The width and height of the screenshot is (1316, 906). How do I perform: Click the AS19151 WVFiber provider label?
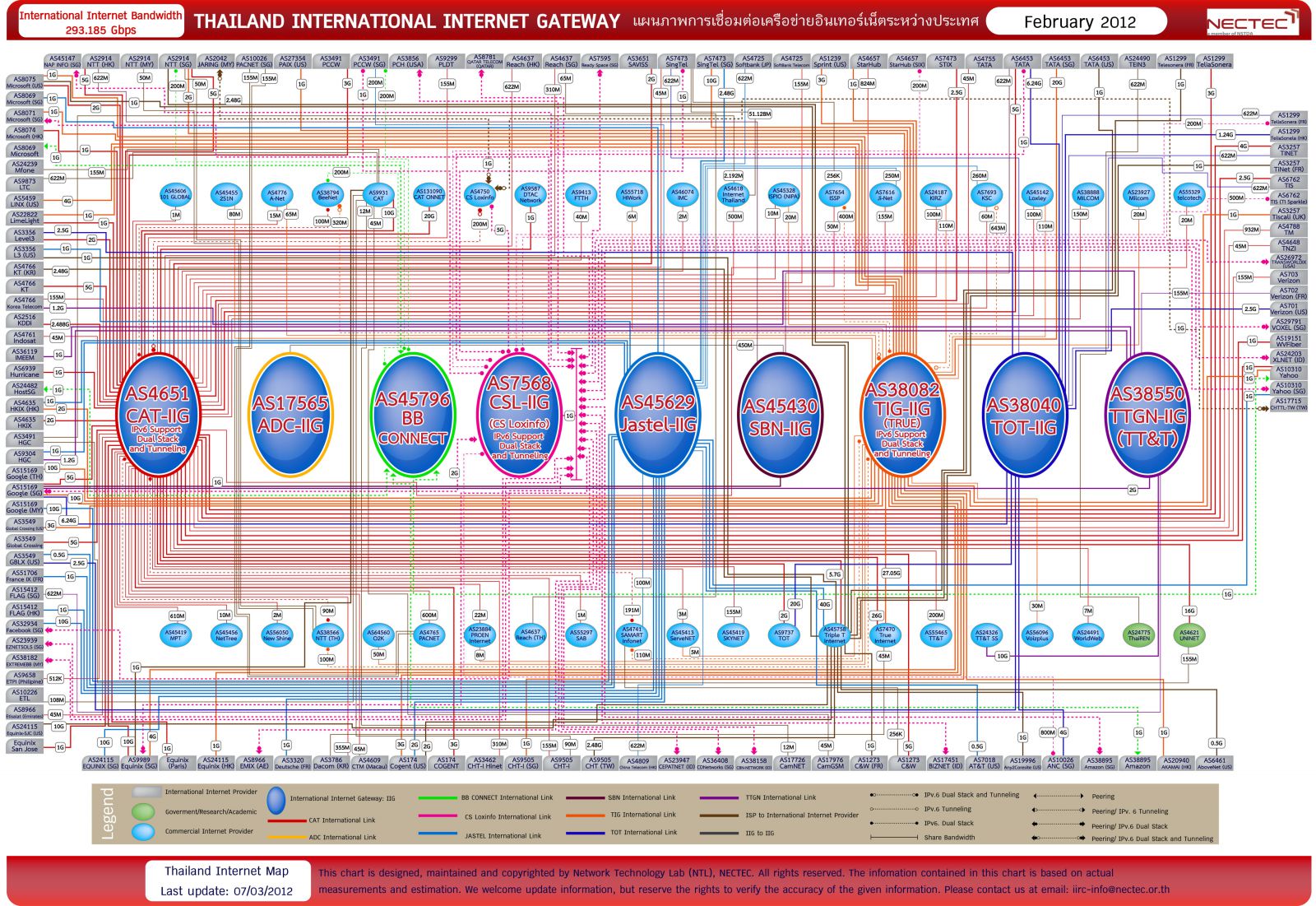(1289, 341)
